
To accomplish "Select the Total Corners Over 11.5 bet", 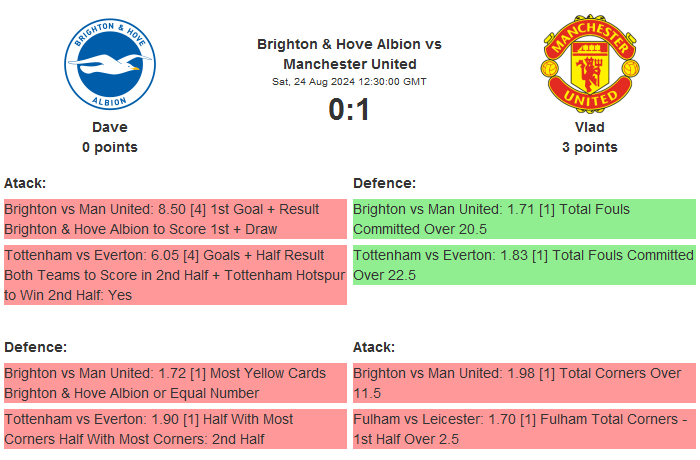I will 523,383.
